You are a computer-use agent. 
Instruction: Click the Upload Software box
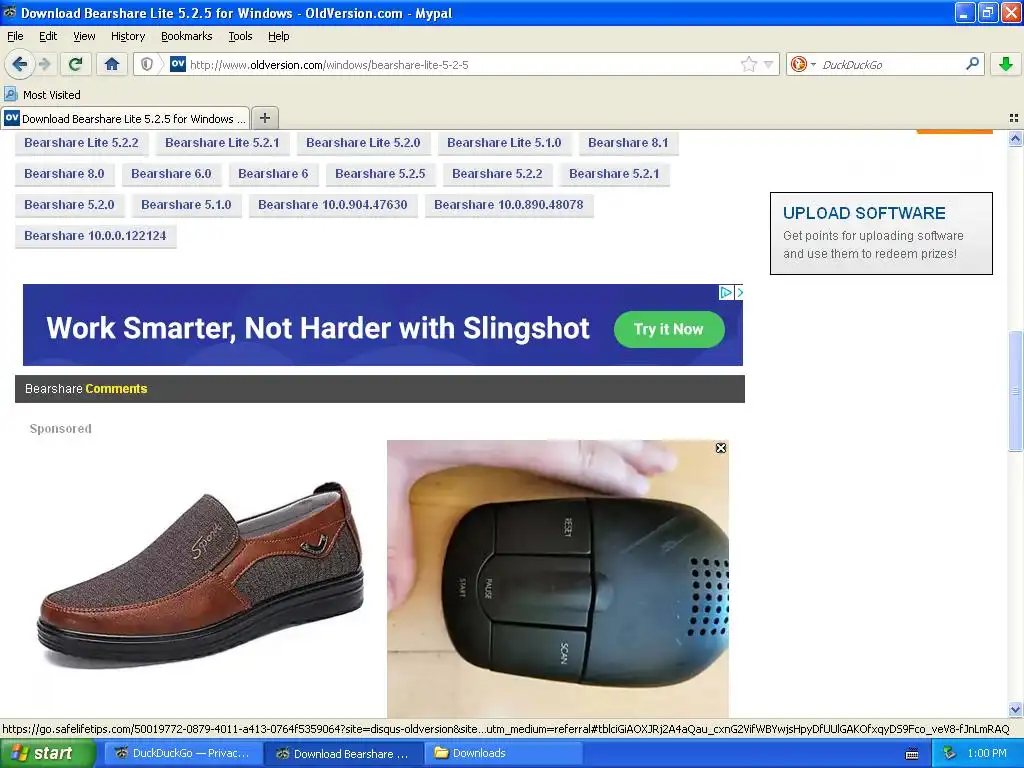[x=881, y=233]
